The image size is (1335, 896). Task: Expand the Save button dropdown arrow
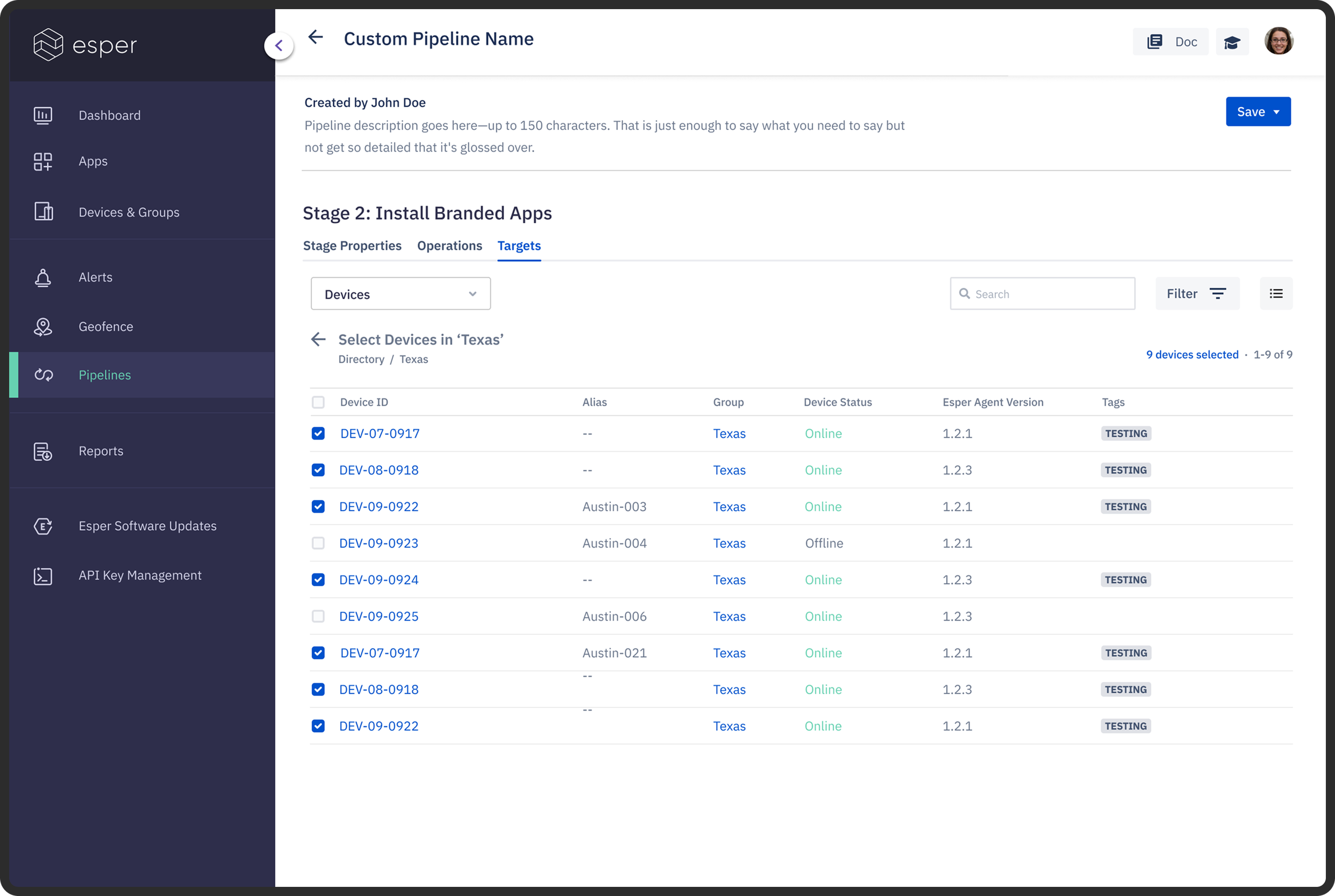[1276, 112]
